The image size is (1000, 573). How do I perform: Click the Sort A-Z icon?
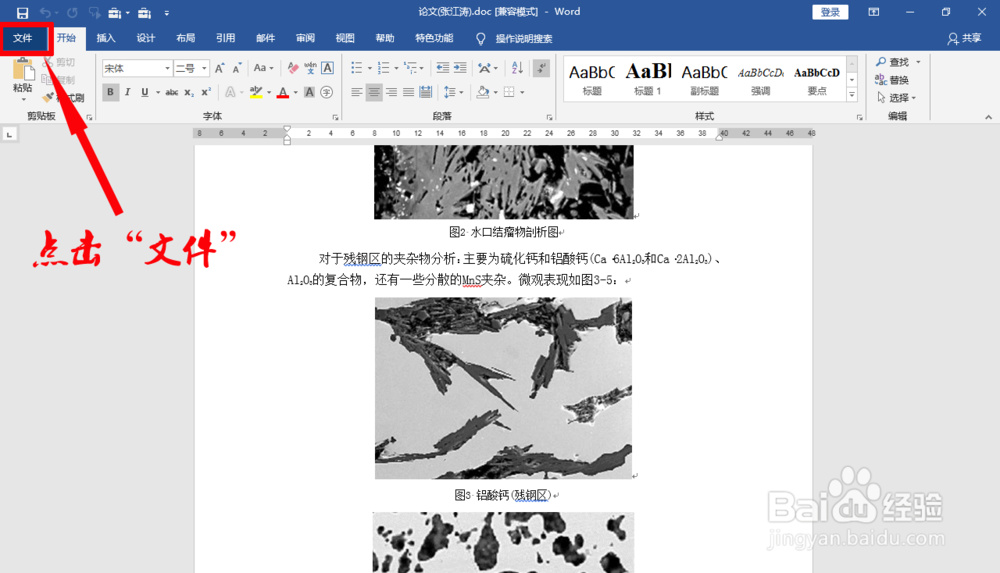tap(517, 68)
